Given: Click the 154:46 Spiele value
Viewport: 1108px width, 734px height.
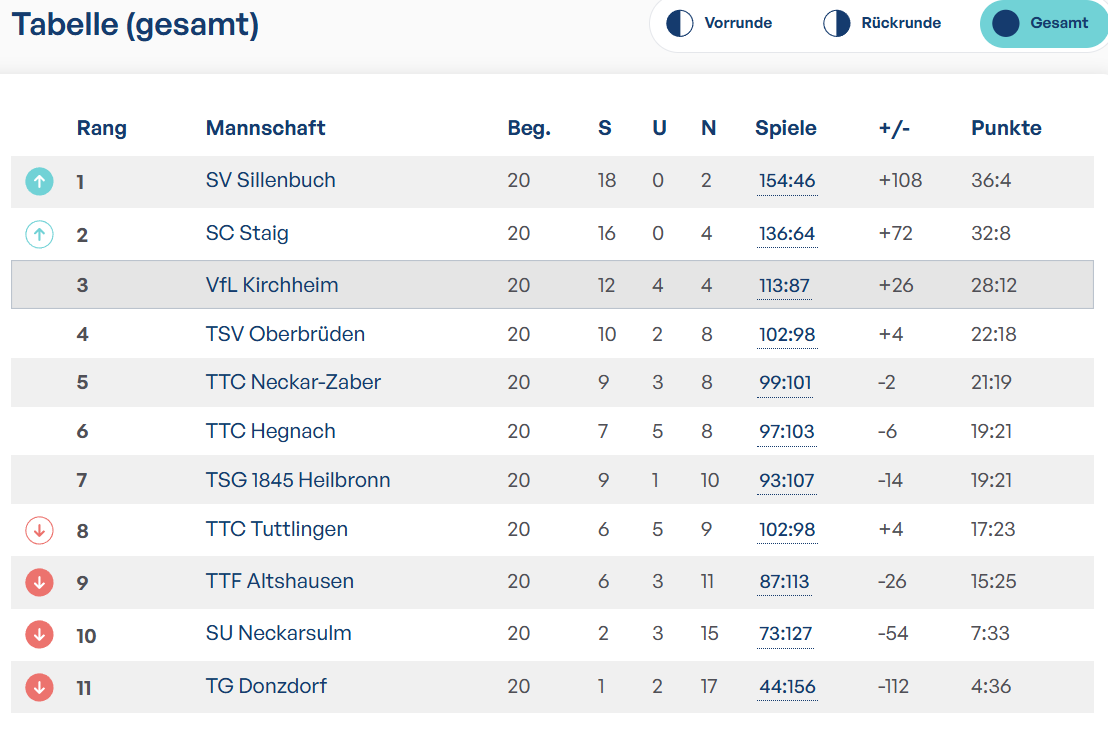Looking at the screenshot, I should point(787,181).
